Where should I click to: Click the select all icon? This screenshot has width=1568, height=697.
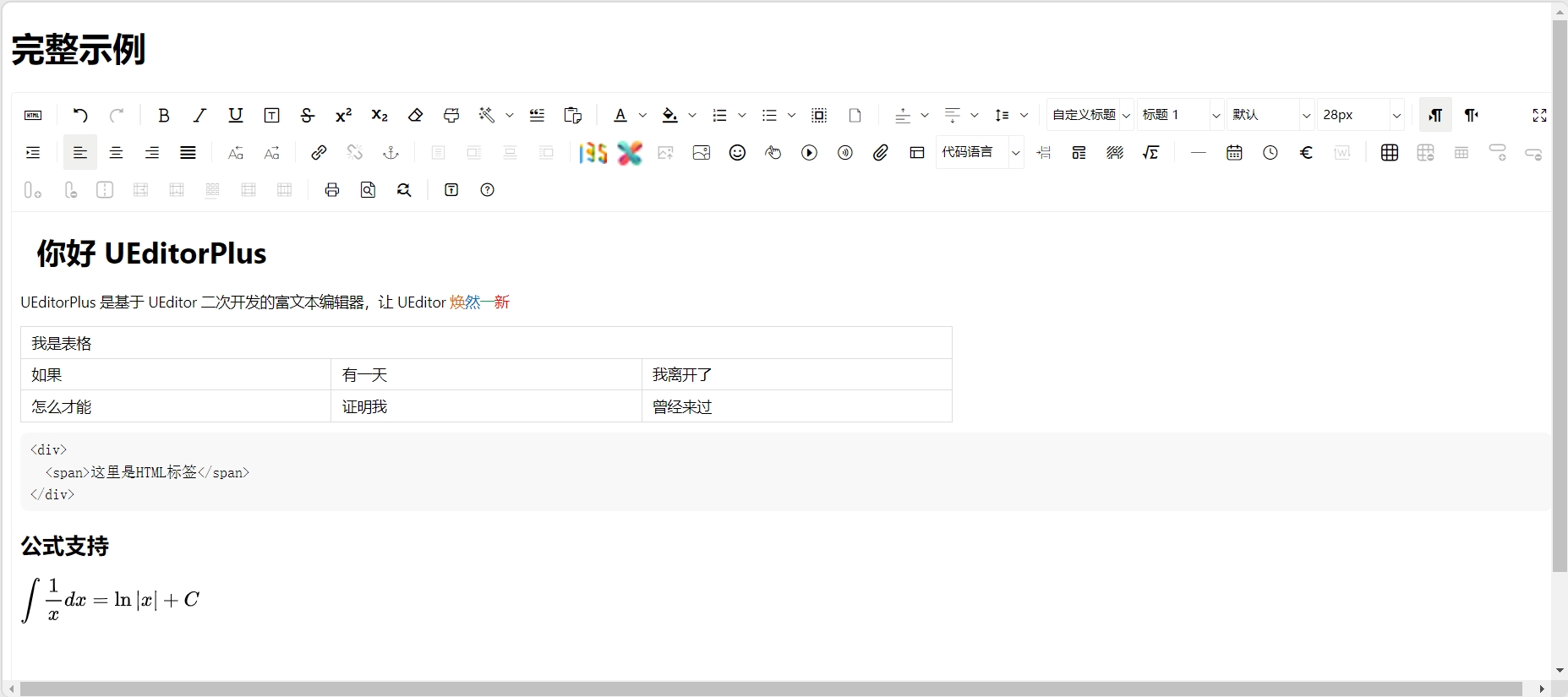point(819,116)
